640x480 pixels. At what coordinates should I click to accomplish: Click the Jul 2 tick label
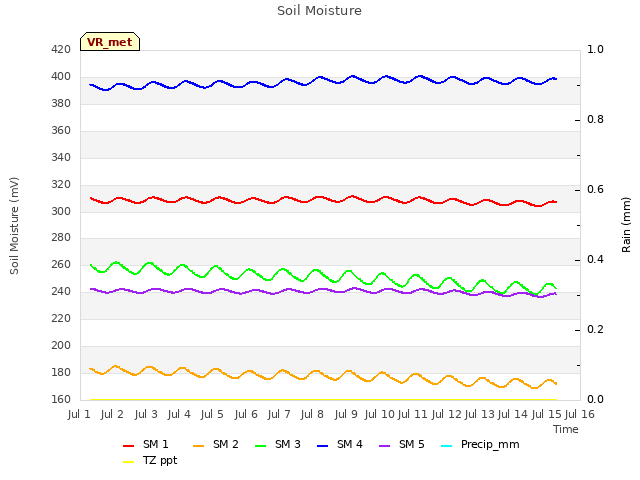click(112, 414)
